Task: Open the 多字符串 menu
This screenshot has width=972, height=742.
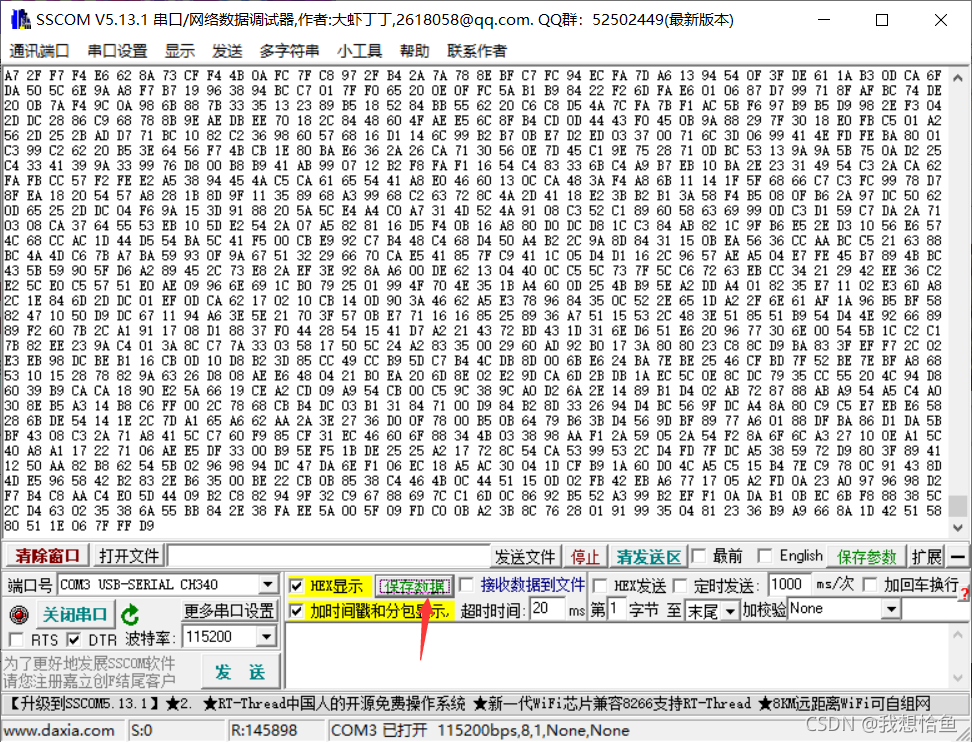Action: (x=289, y=51)
